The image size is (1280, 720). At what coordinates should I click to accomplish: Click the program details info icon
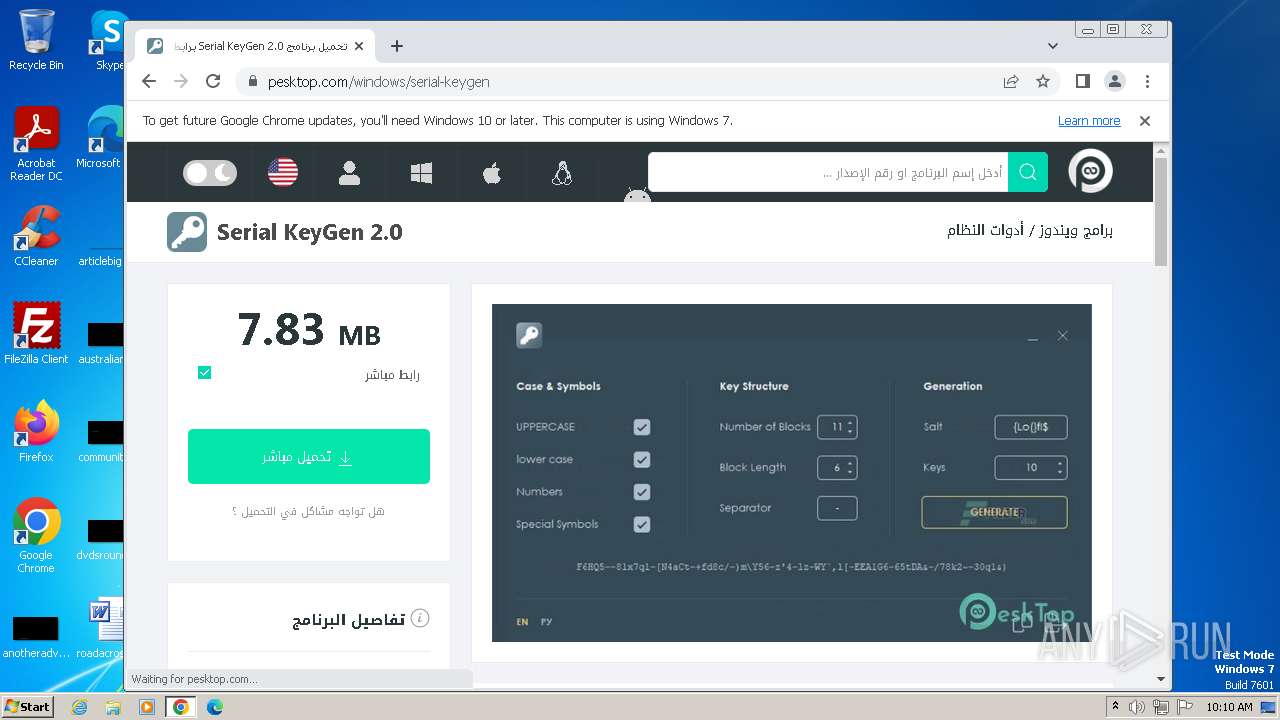click(420, 618)
